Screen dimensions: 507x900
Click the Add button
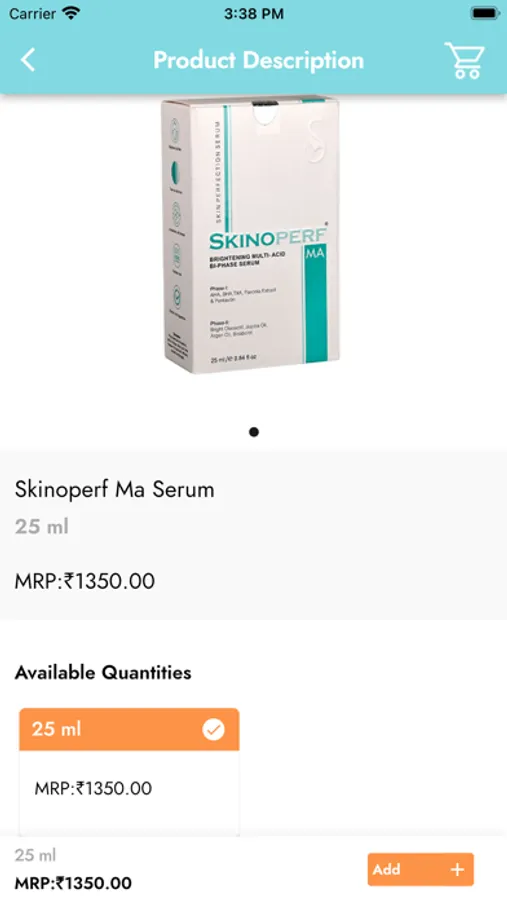(x=420, y=870)
